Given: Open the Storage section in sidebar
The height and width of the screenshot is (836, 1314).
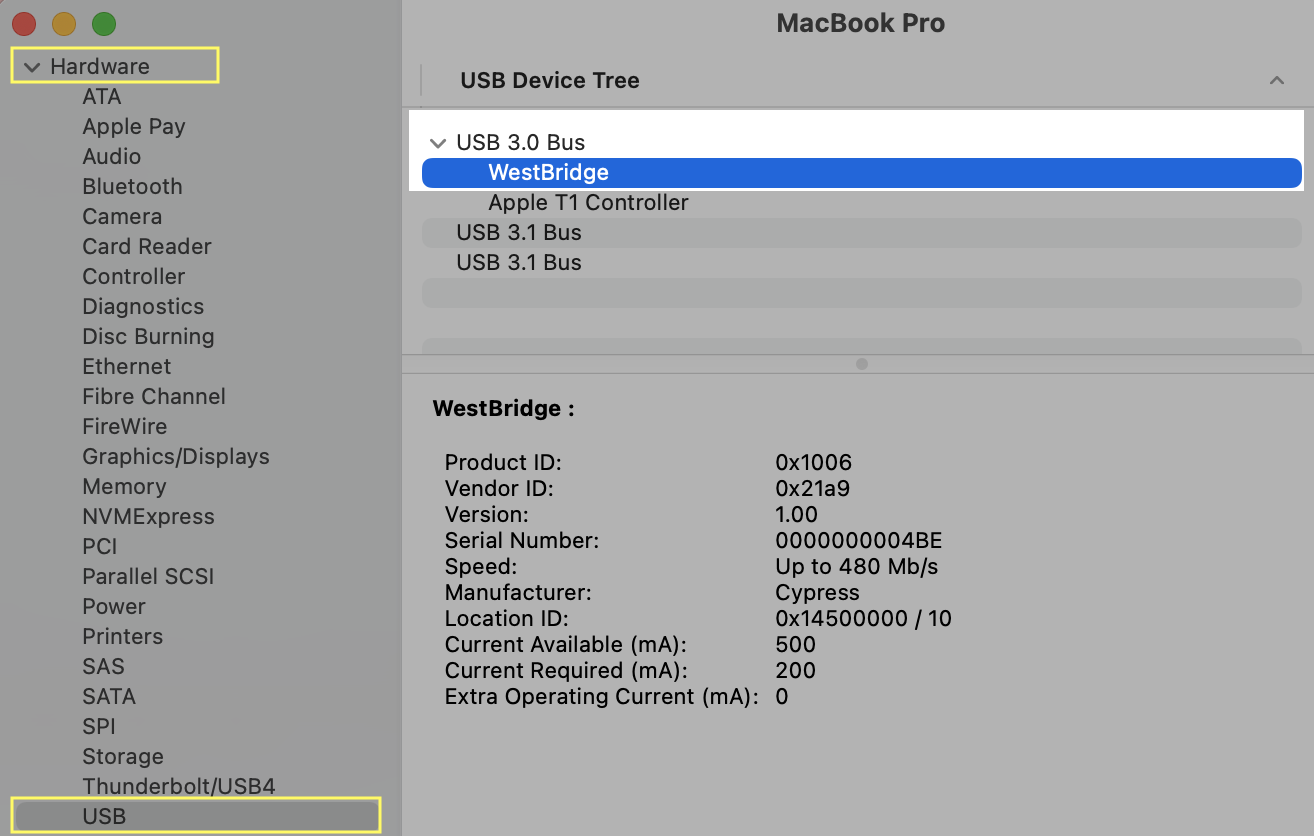Looking at the screenshot, I should click(x=123, y=756).
